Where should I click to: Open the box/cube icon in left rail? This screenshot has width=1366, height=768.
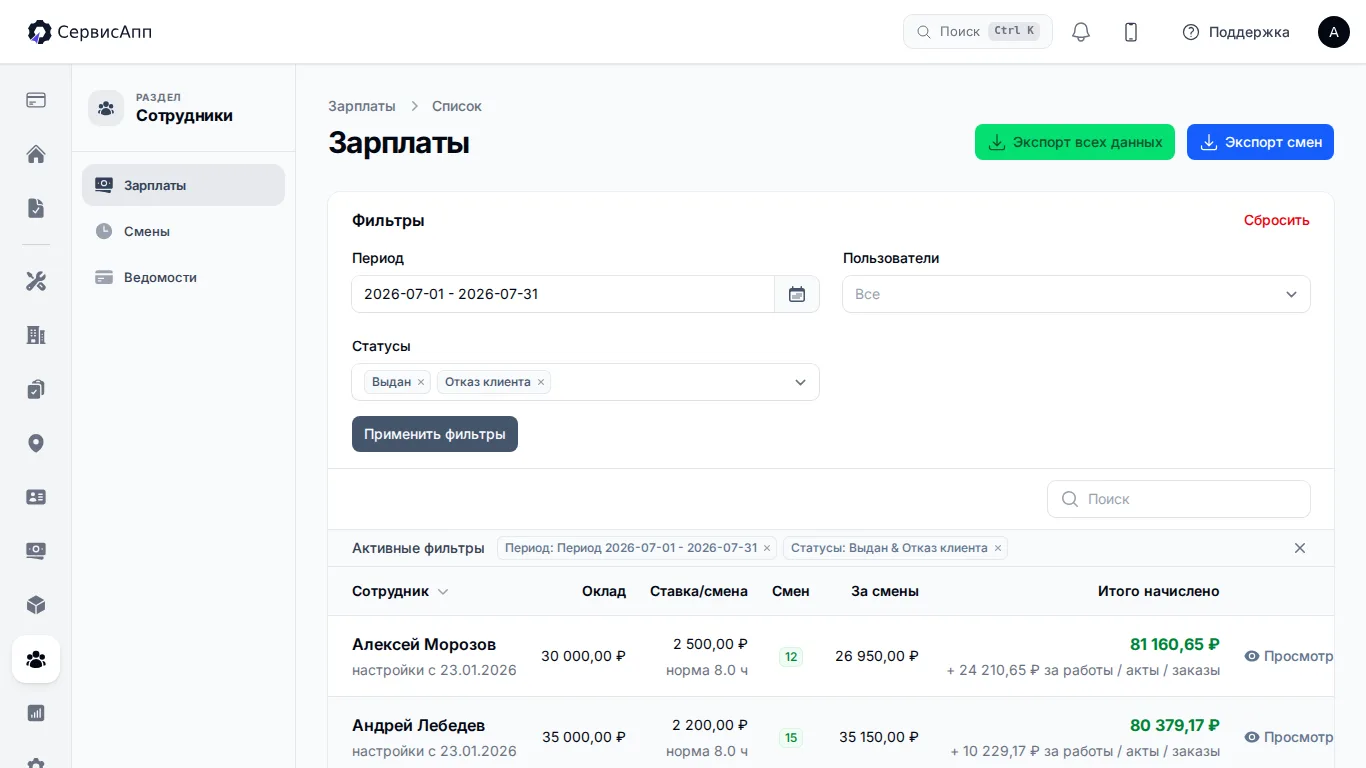click(x=36, y=605)
